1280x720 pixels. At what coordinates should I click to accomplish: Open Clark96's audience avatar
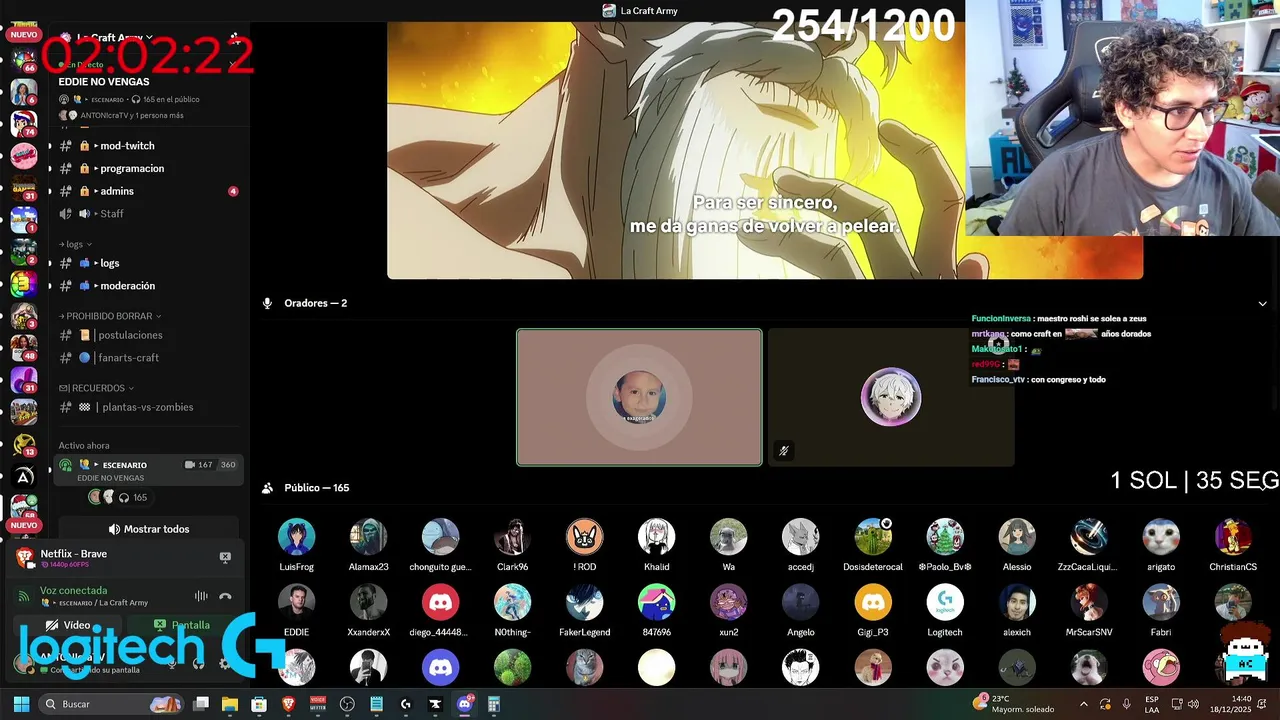click(512, 537)
